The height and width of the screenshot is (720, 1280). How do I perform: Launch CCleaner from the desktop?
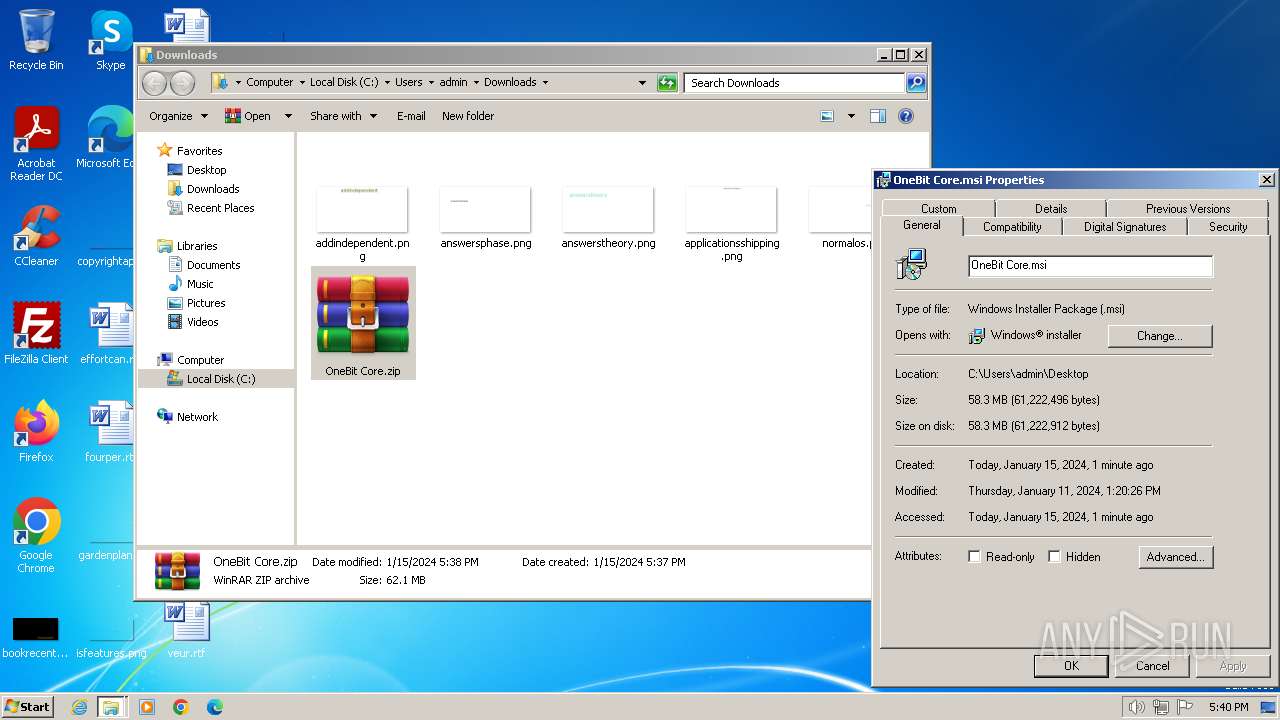[36, 236]
